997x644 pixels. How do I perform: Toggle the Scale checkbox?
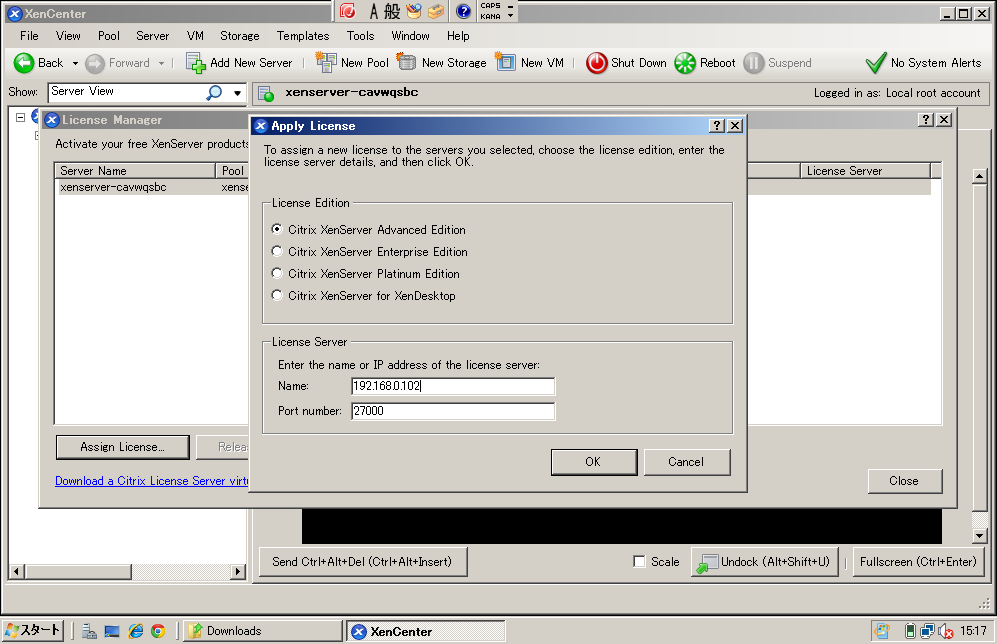[639, 561]
